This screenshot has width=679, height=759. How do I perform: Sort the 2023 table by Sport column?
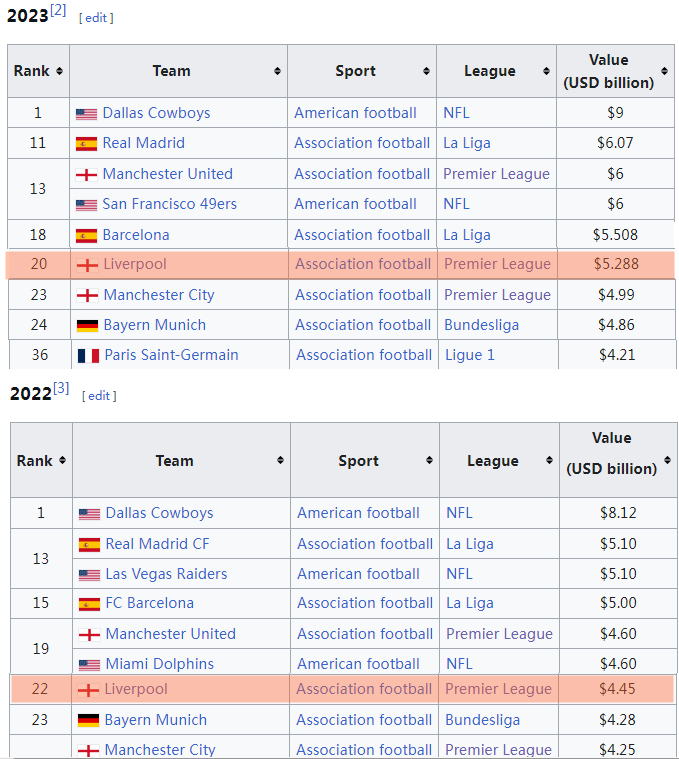(x=427, y=71)
